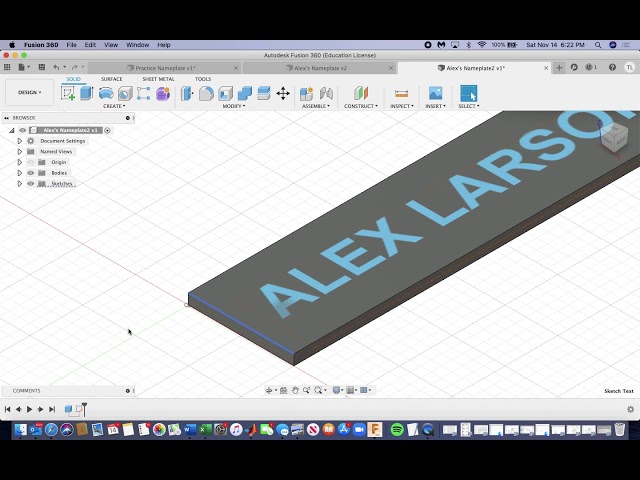Activate the Alex's Nameplate2 component radio button
This screenshot has width=640, height=480.
[x=107, y=130]
